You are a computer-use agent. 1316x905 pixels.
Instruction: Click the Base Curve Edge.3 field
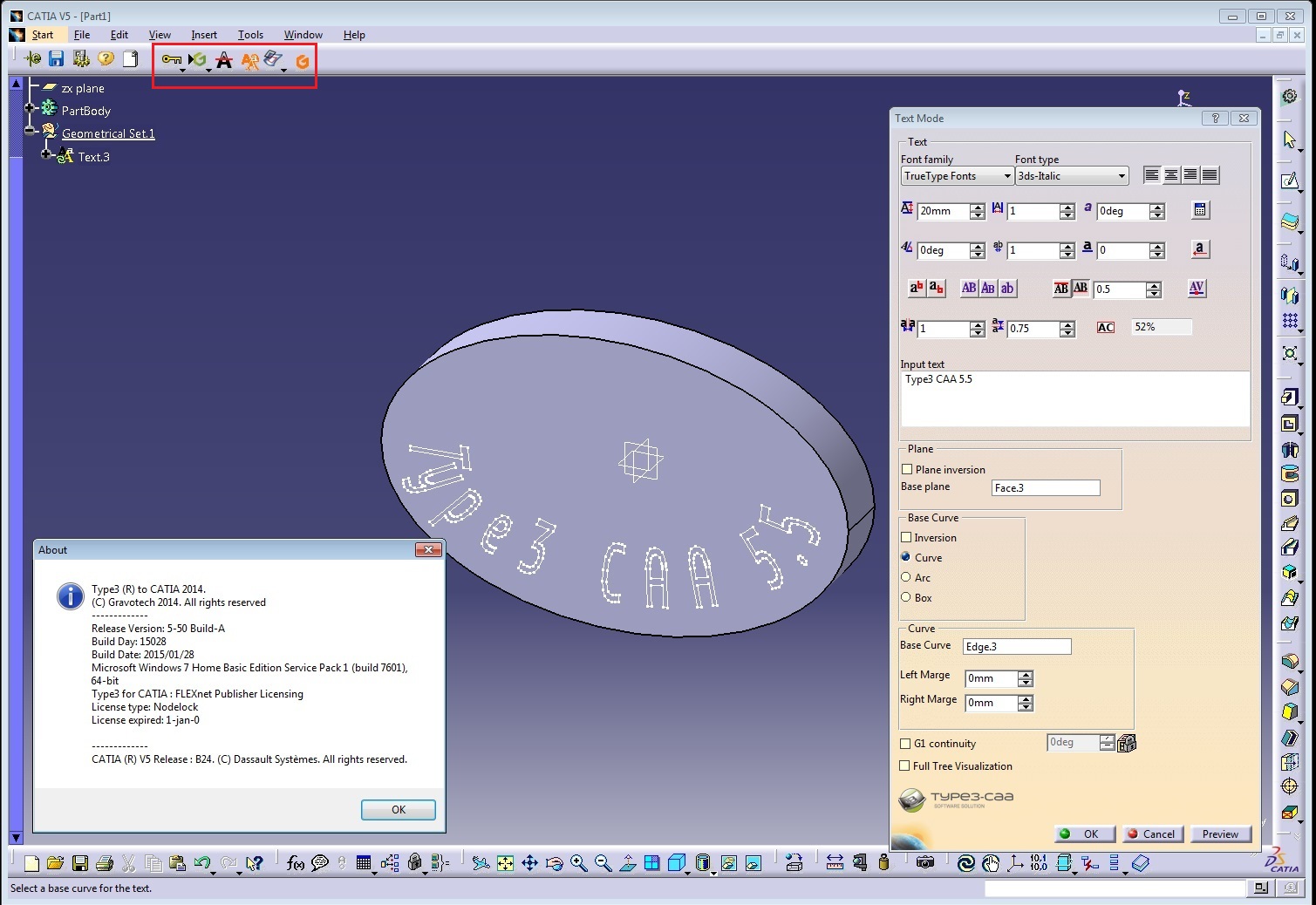pos(1017,647)
